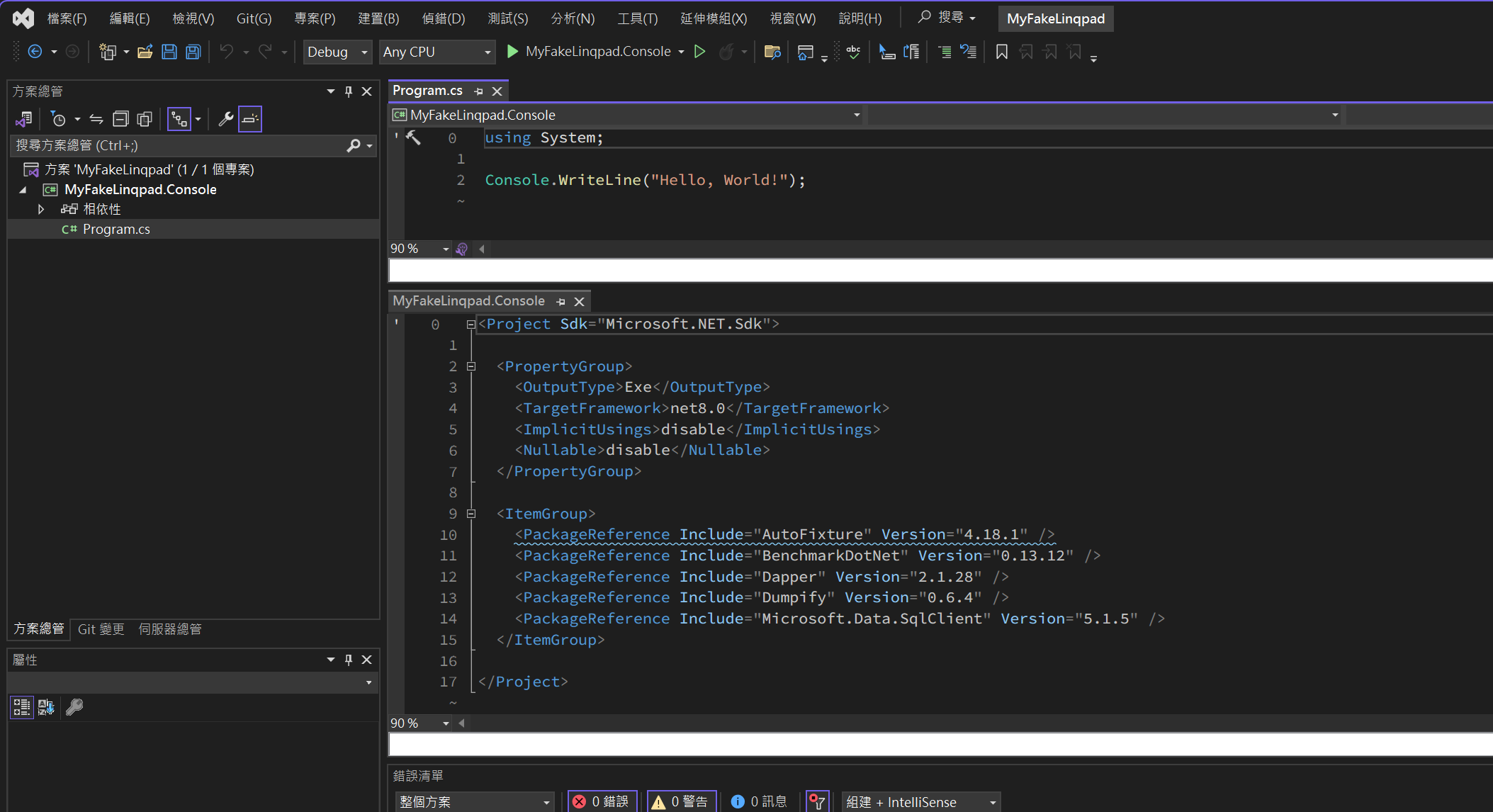The height and width of the screenshot is (812, 1493).
Task: Toggle the 0 messages filter button
Action: (x=759, y=801)
